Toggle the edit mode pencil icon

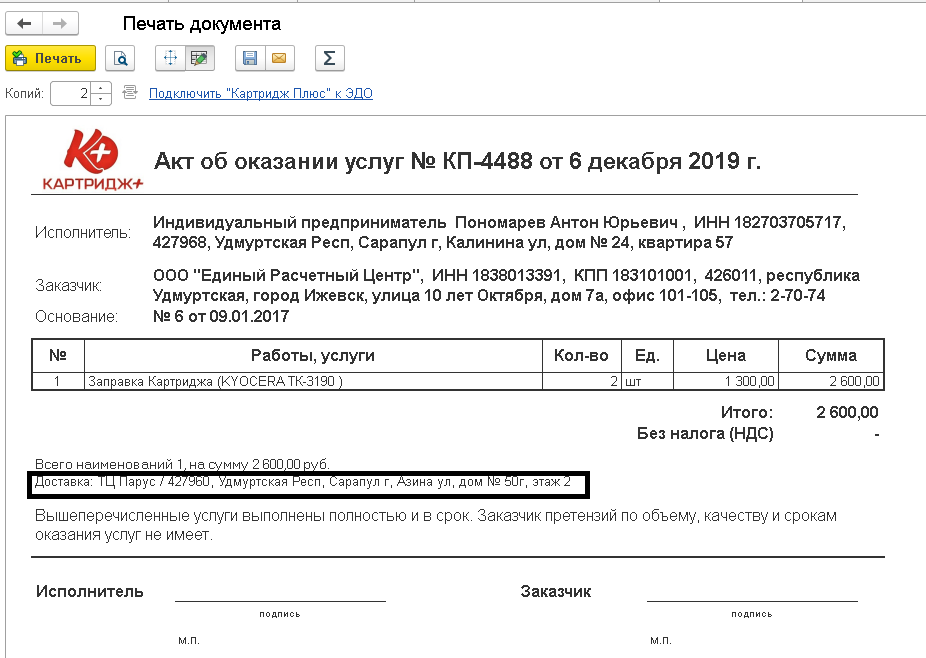tap(199, 59)
